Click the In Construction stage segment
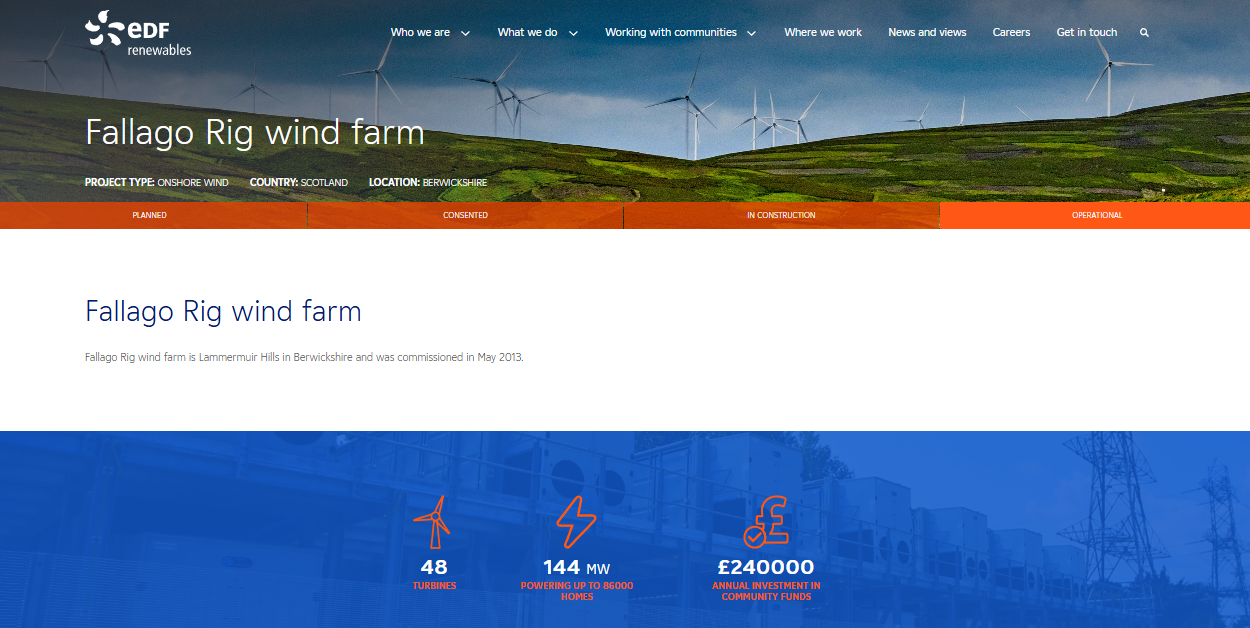The height and width of the screenshot is (628, 1250). 782,214
